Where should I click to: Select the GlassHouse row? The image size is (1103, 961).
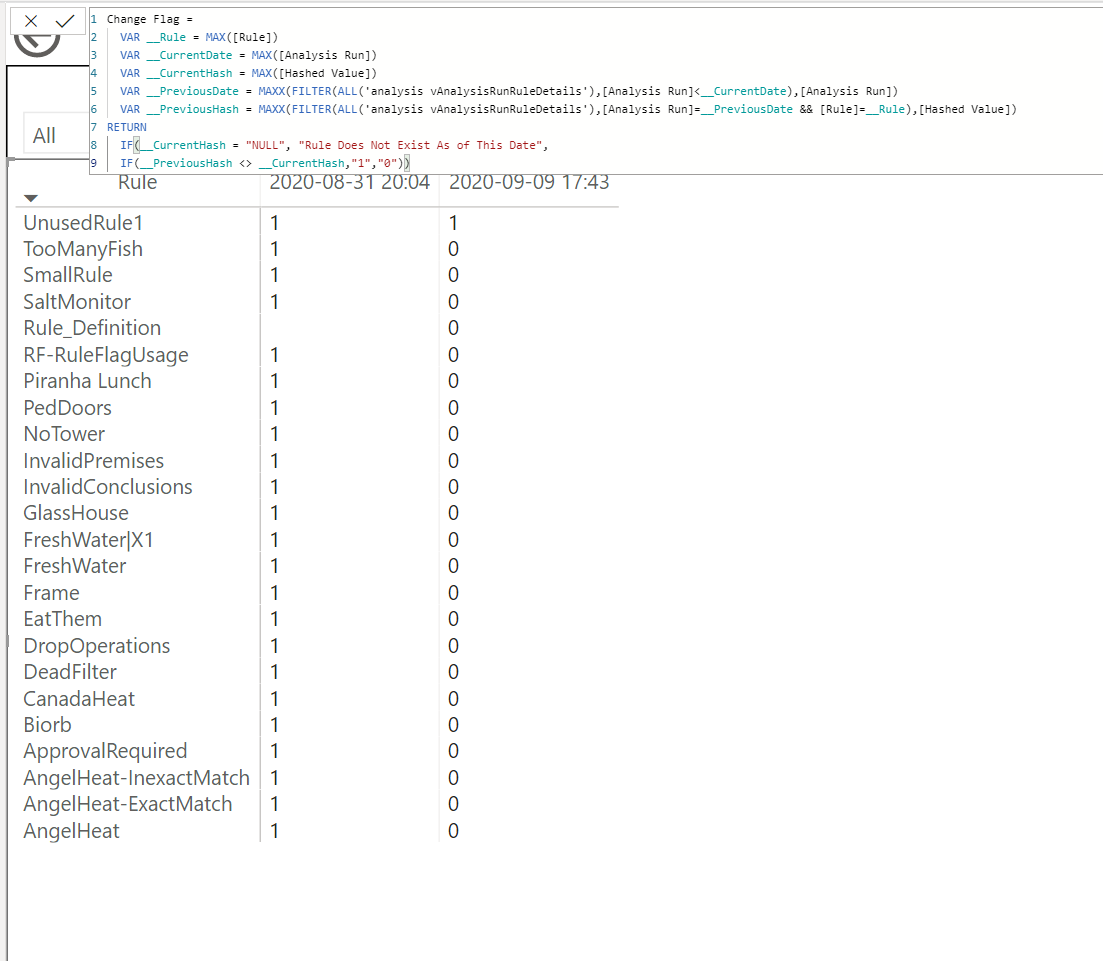click(x=317, y=513)
